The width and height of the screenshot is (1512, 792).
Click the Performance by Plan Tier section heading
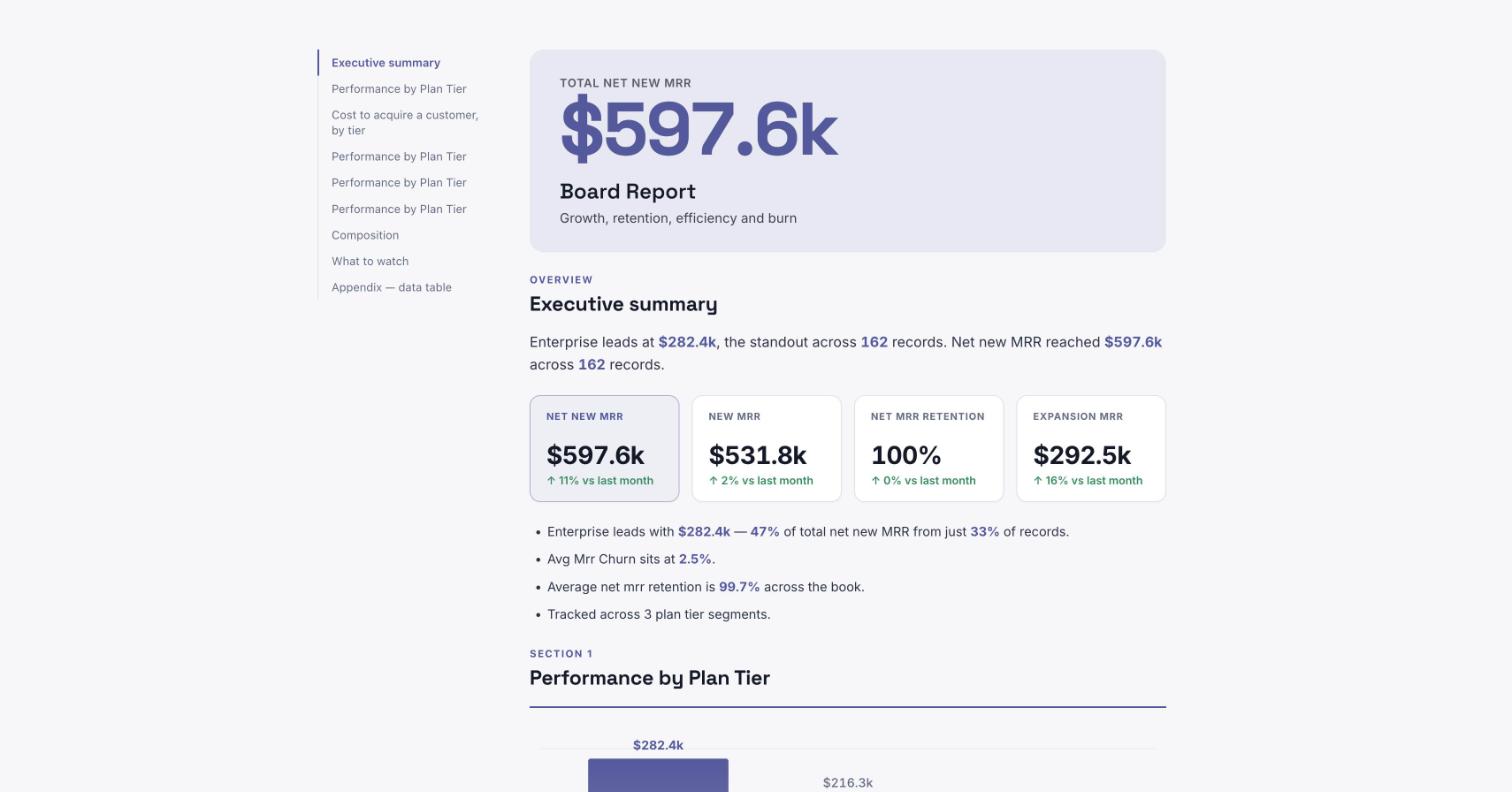click(650, 679)
